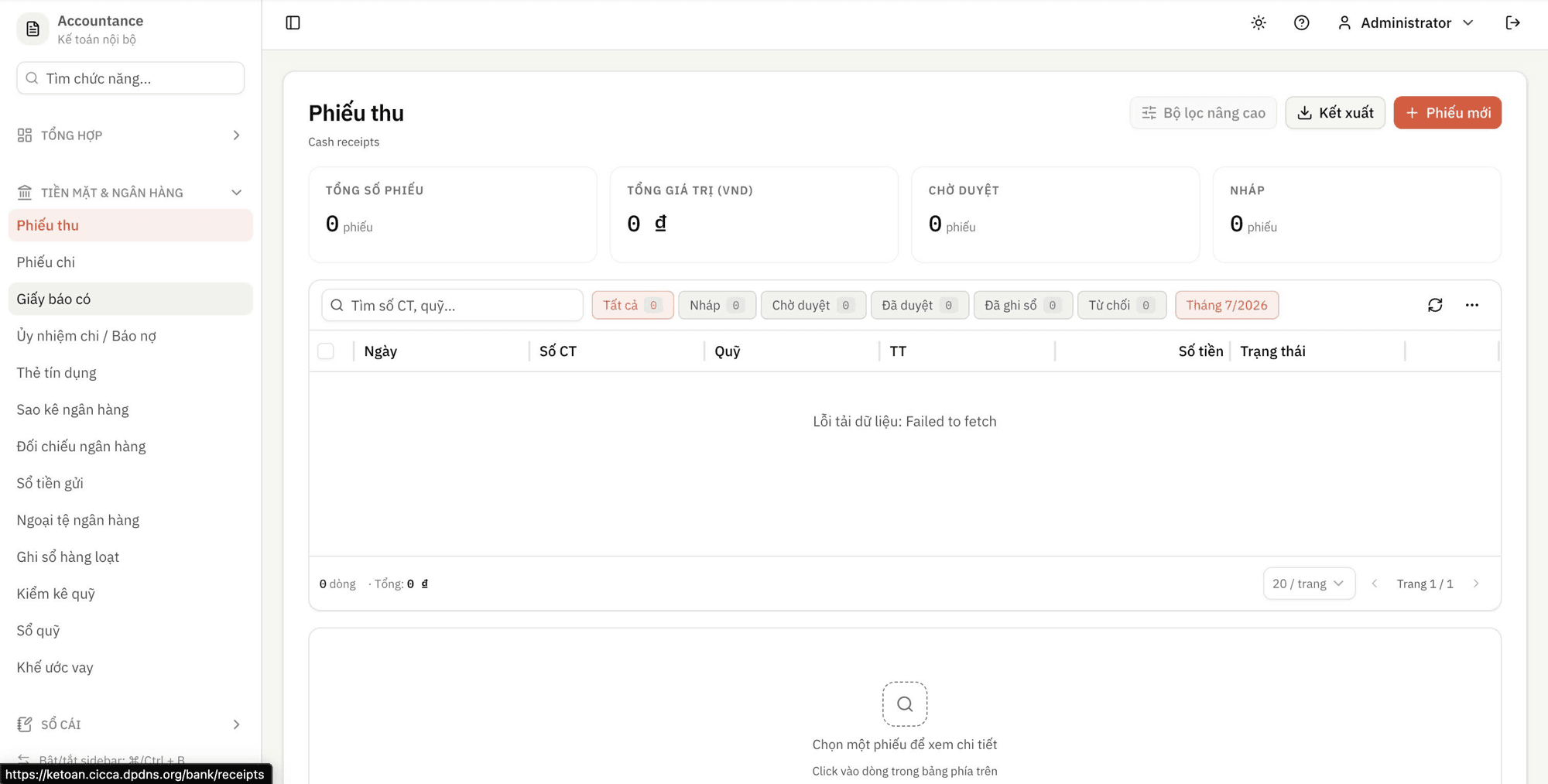Toggle the sidebar panel icon
This screenshot has height=784, width=1548.
pyautogui.click(x=293, y=23)
